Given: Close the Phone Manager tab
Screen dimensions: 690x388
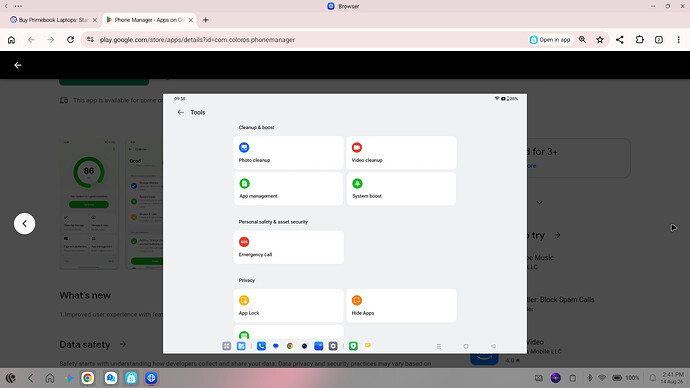Looking at the screenshot, I should click(x=191, y=20).
